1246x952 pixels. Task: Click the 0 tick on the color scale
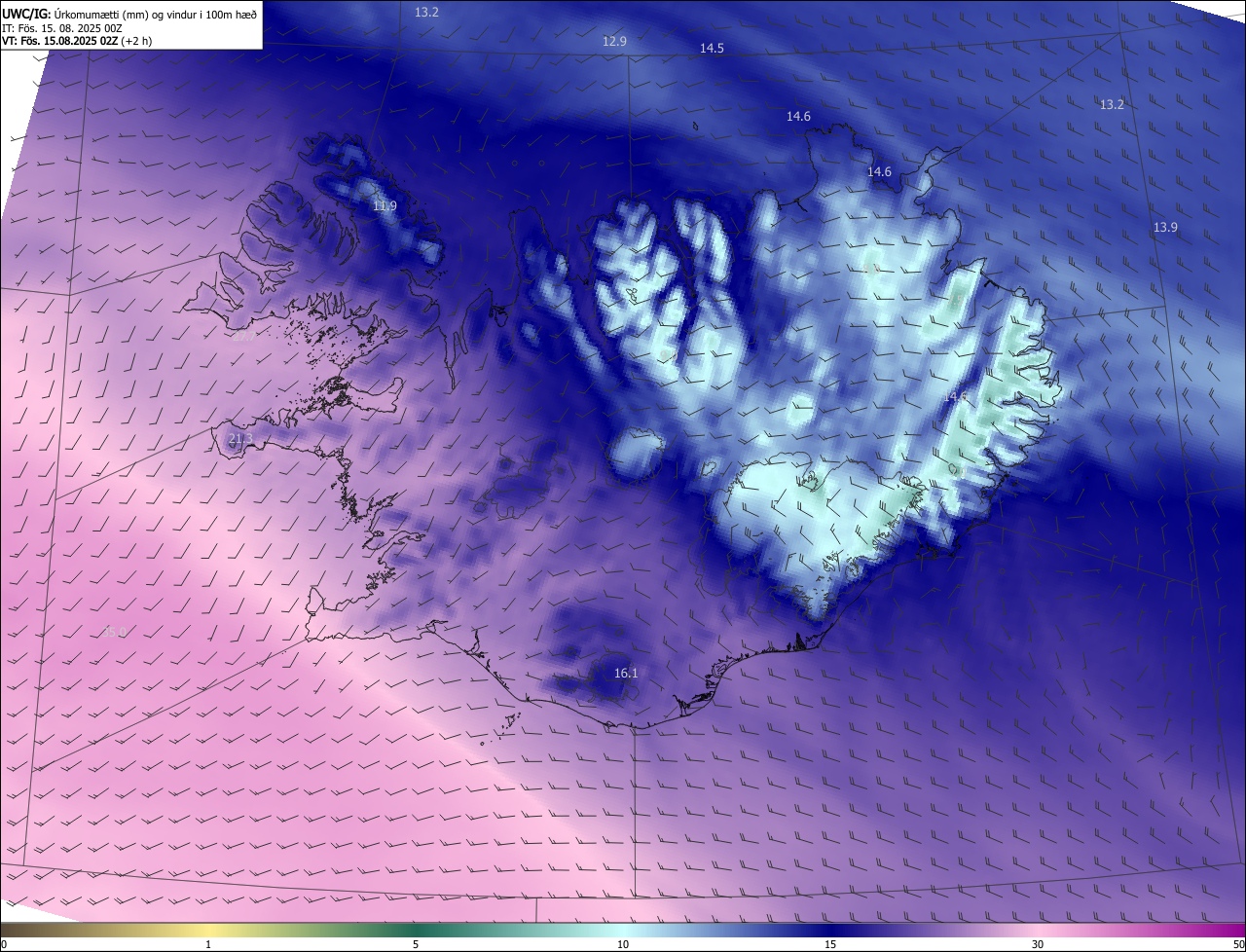pyautogui.click(x=4, y=944)
